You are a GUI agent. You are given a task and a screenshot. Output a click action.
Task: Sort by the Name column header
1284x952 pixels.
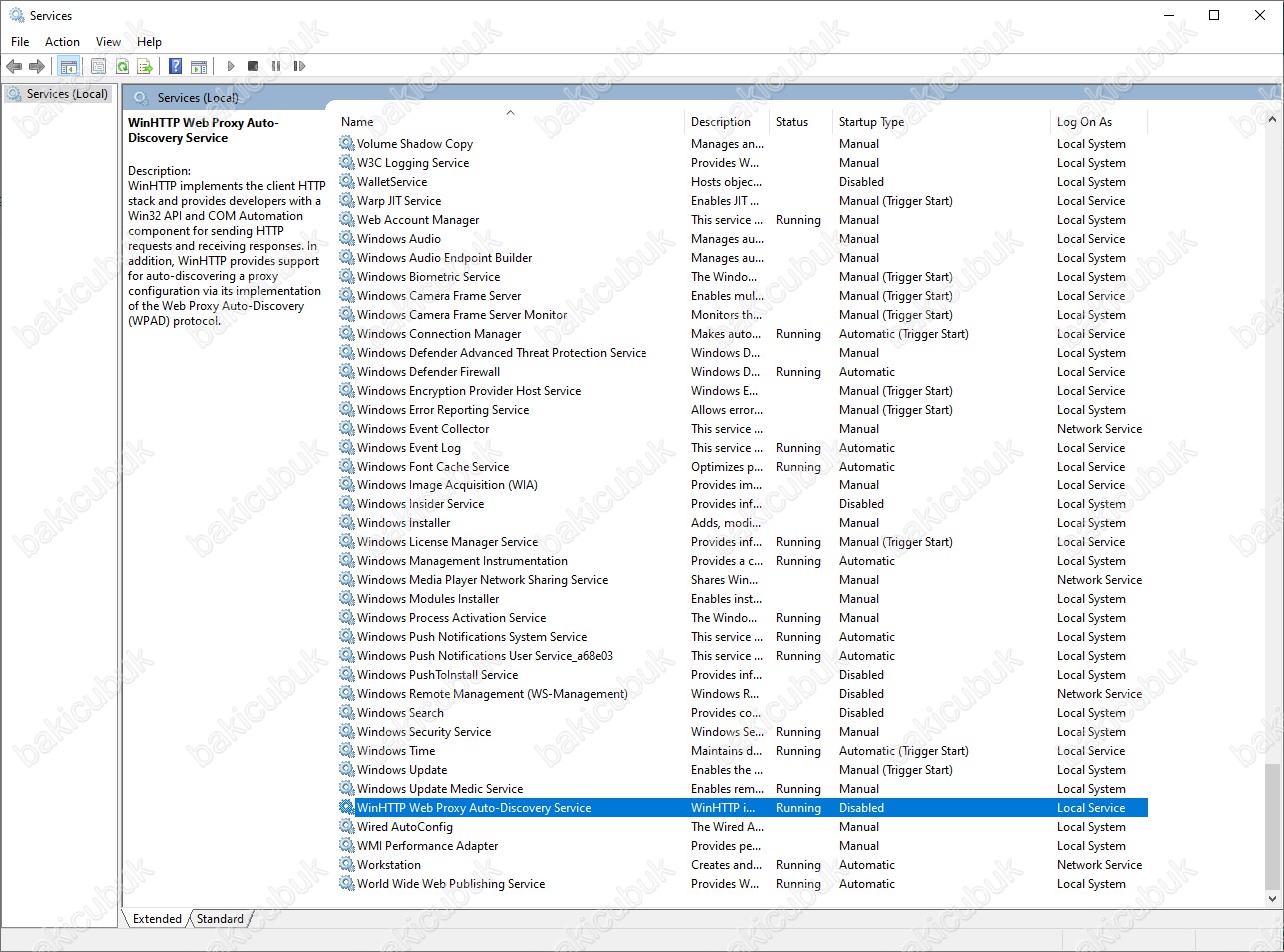pos(511,122)
